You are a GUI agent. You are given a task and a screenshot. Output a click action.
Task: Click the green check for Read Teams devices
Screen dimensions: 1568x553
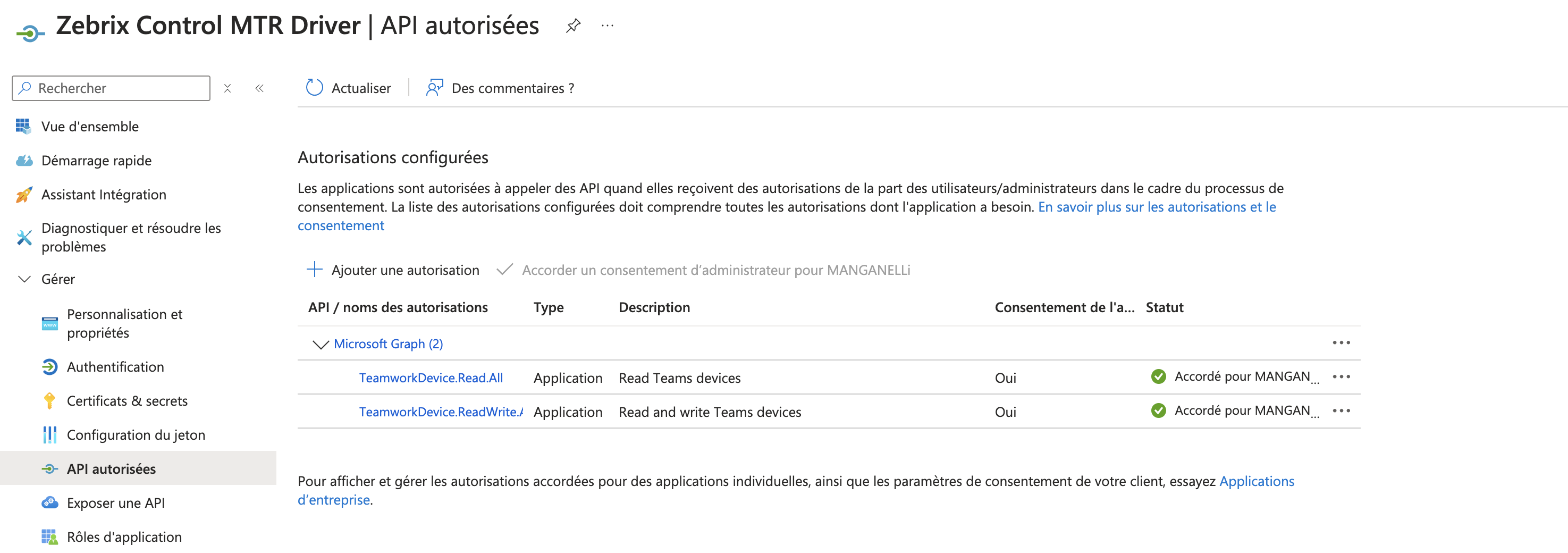point(1158,377)
